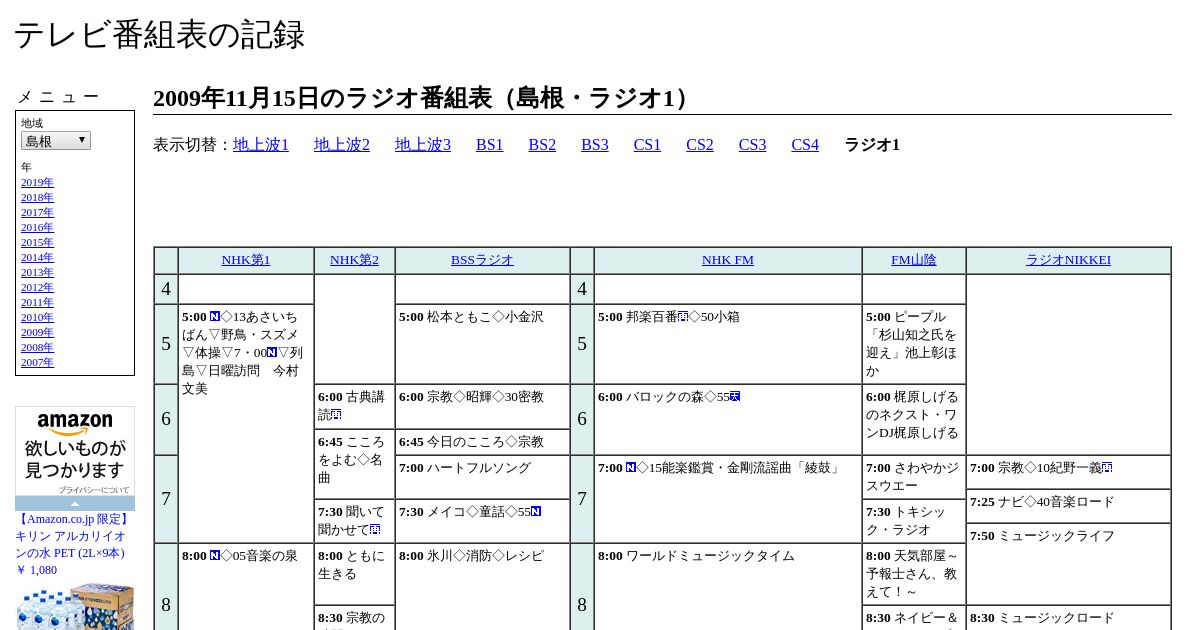The height and width of the screenshot is (630, 1200).
Task: Click the icon after バロックの森◇55
Action: click(735, 397)
